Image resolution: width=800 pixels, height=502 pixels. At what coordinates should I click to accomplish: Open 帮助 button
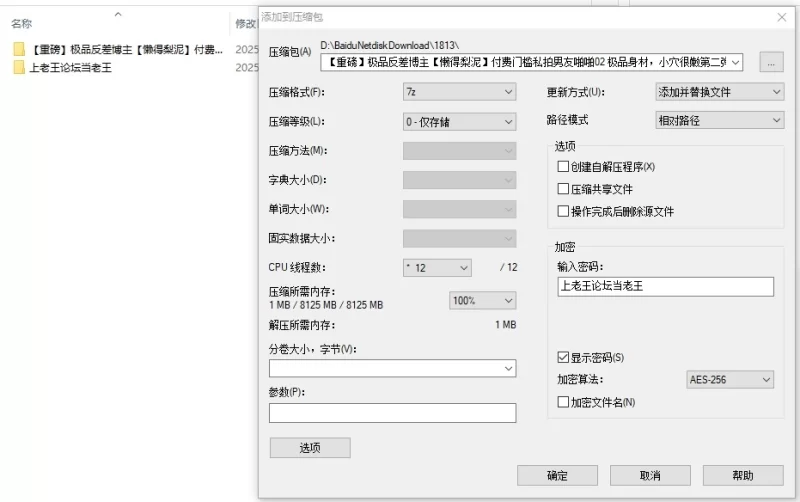click(x=743, y=475)
